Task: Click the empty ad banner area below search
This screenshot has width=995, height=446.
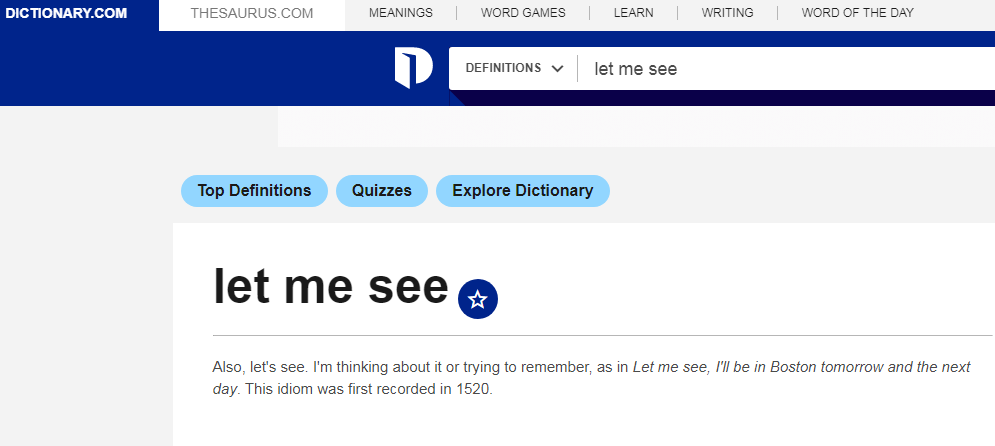Action: [636, 127]
